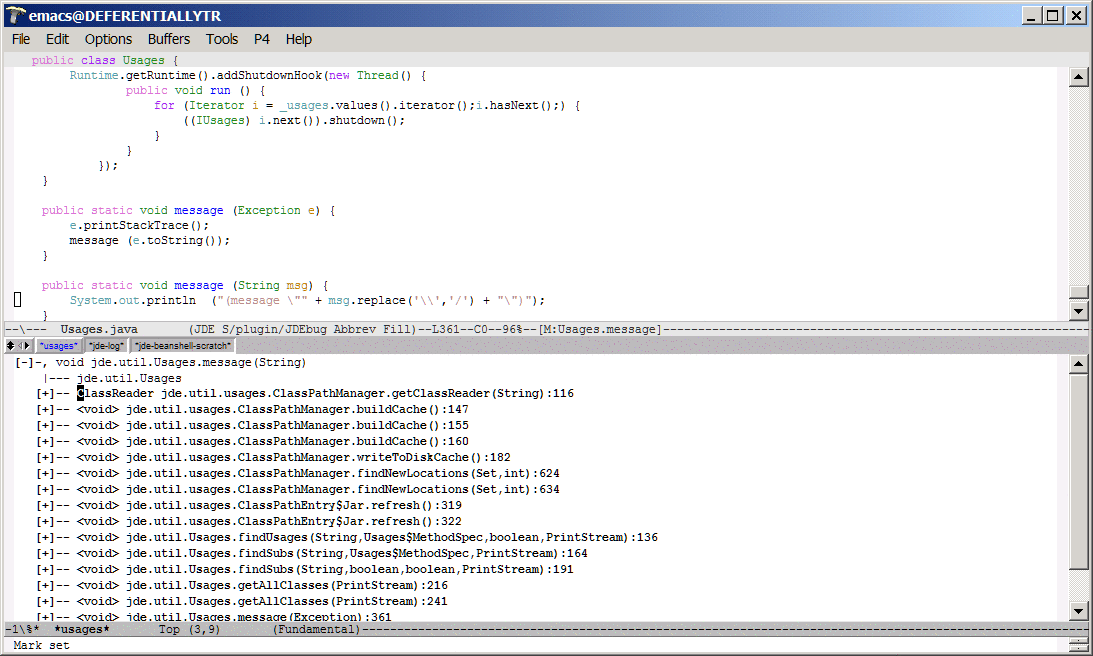Image resolution: width=1093 pixels, height=656 pixels.
Task: Switch to the *jde-beanshell-scratch* tab
Action: tap(182, 345)
